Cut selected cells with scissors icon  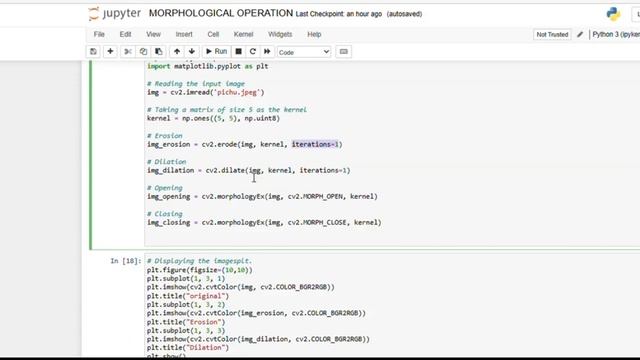(x=128, y=51)
